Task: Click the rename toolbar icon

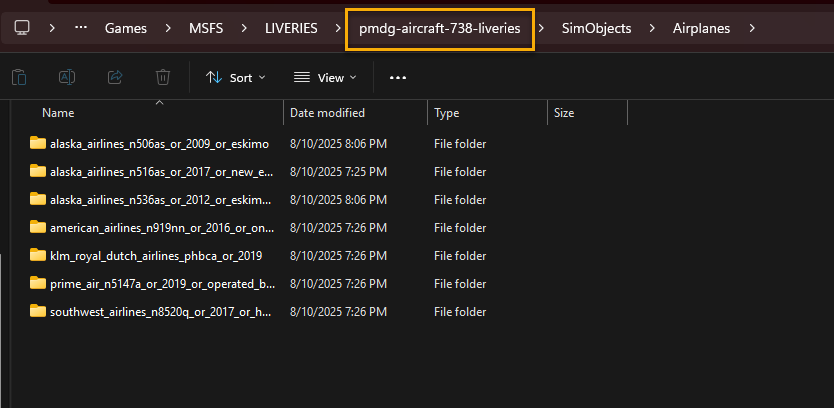Action: [66, 78]
